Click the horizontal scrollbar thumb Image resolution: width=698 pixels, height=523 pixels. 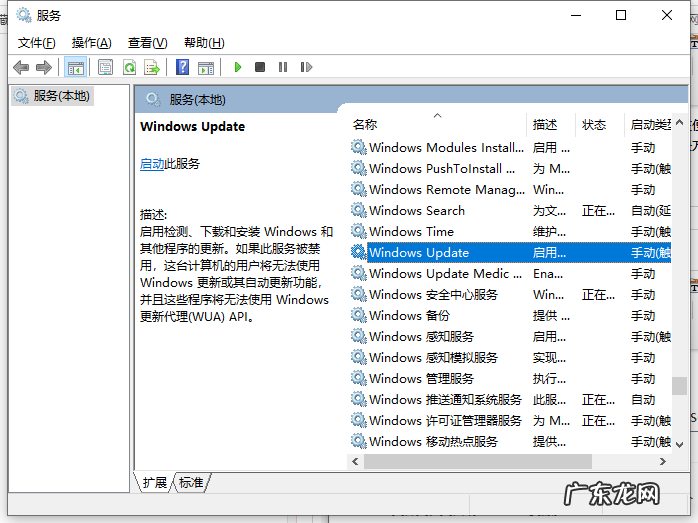point(478,462)
